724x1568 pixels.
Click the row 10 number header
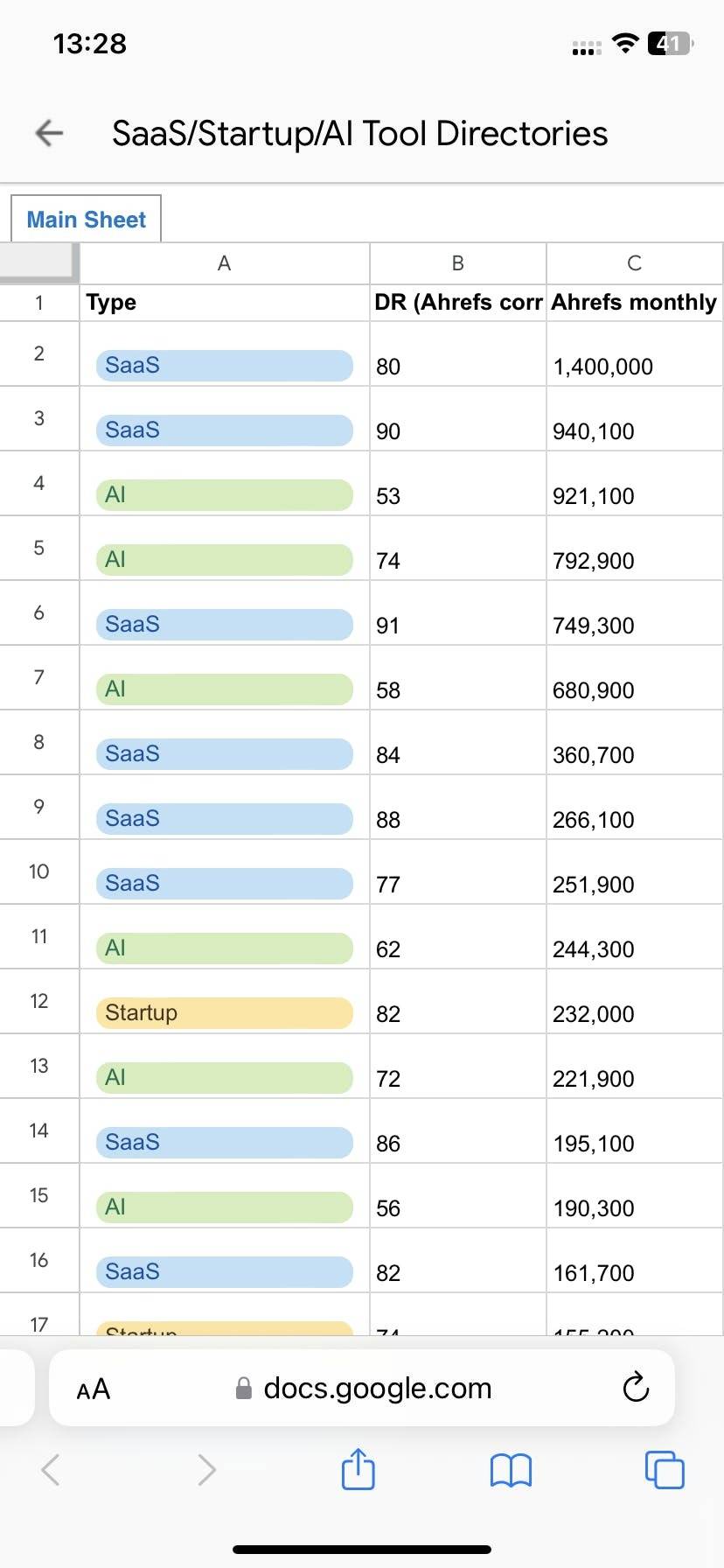[x=39, y=871]
